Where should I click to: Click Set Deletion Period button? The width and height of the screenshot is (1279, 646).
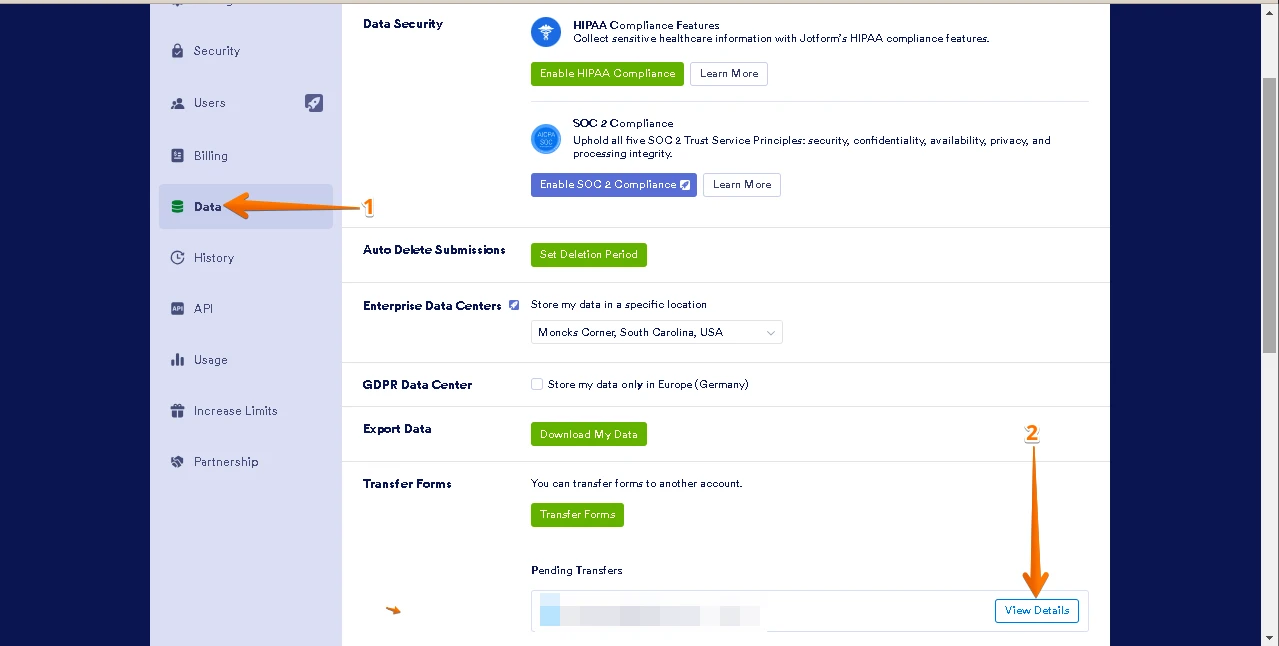click(589, 255)
